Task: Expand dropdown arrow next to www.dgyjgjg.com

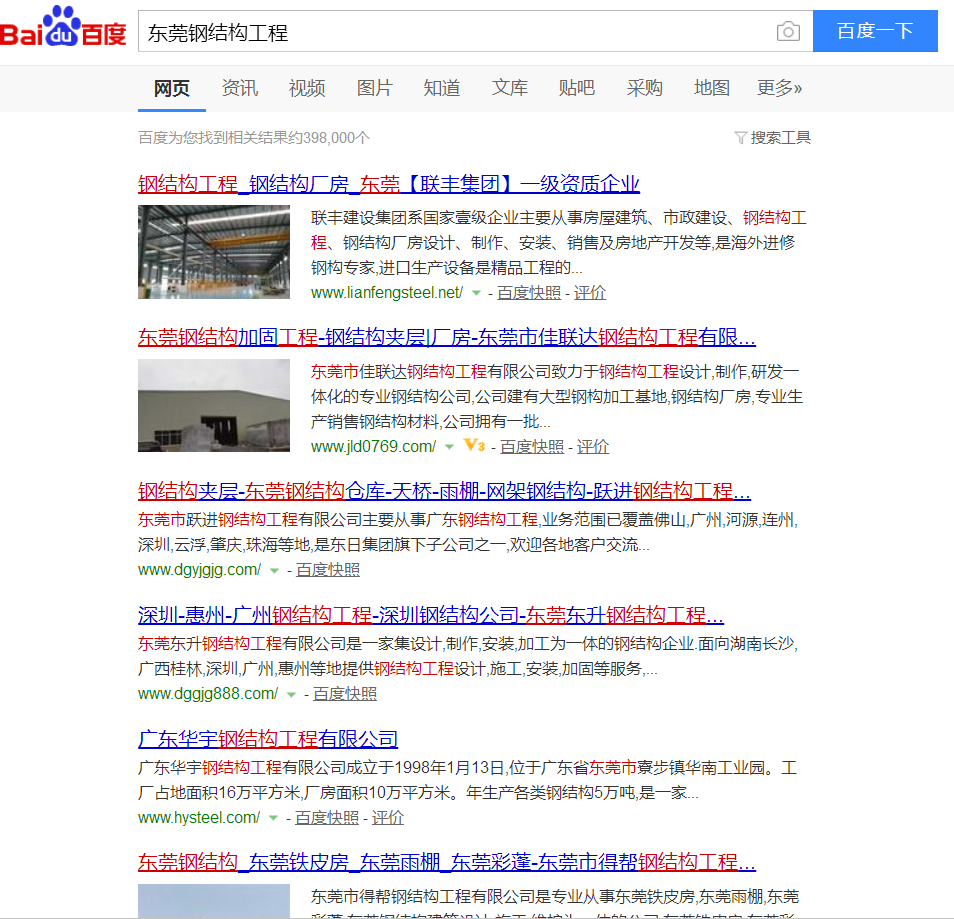Action: [x=274, y=571]
